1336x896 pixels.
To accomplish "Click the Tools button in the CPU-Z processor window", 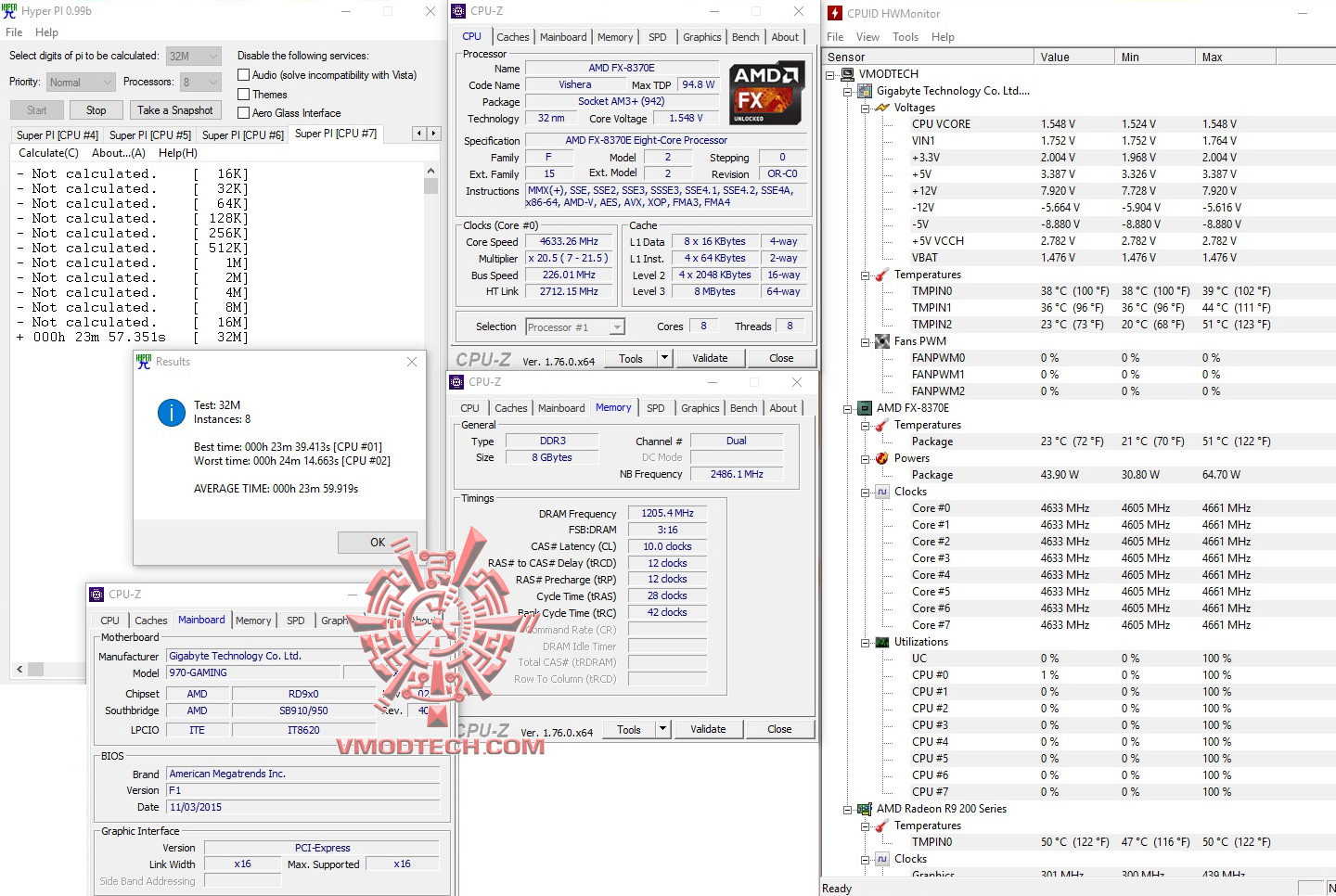I will point(631,358).
